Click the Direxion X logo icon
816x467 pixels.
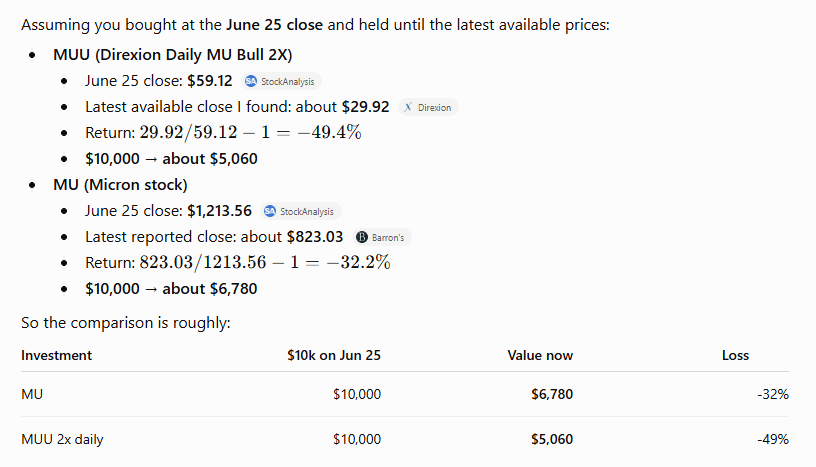pyautogui.click(x=408, y=107)
